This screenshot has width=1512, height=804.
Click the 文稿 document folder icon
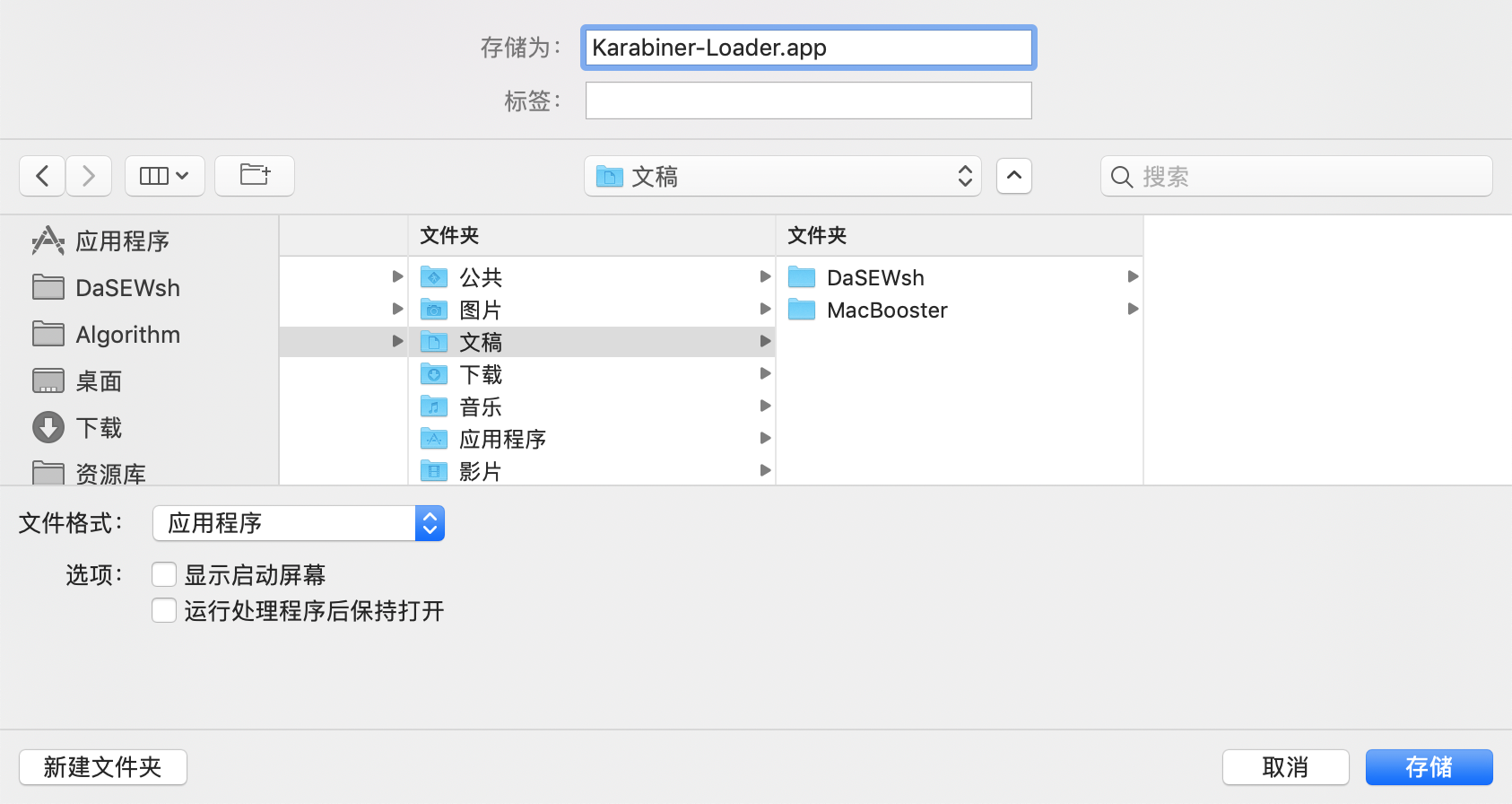coord(434,342)
